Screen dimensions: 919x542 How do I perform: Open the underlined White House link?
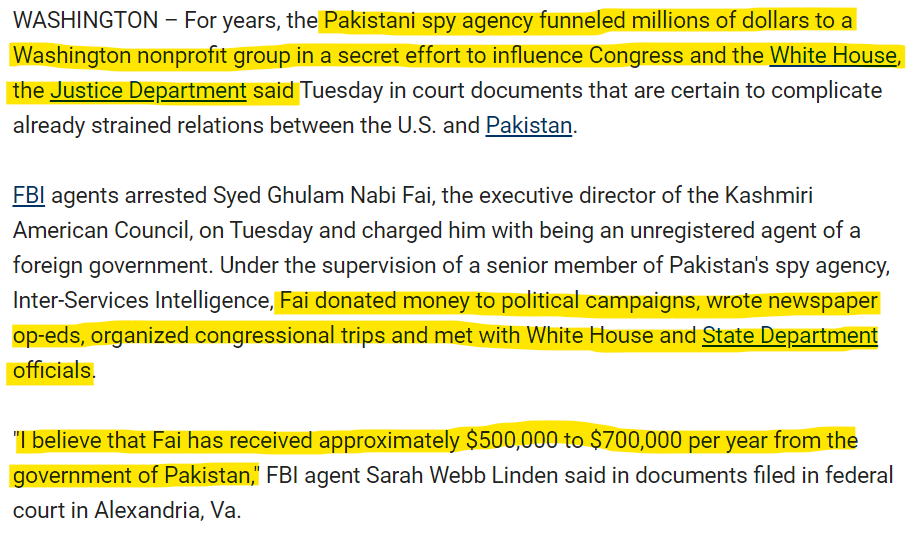(x=833, y=55)
